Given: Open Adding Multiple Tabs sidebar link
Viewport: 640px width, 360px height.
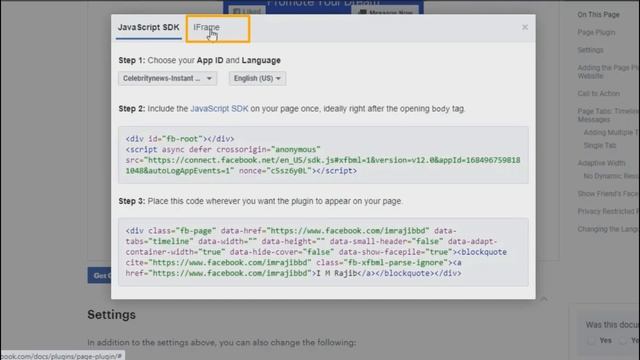Looking at the screenshot, I should [x=611, y=132].
